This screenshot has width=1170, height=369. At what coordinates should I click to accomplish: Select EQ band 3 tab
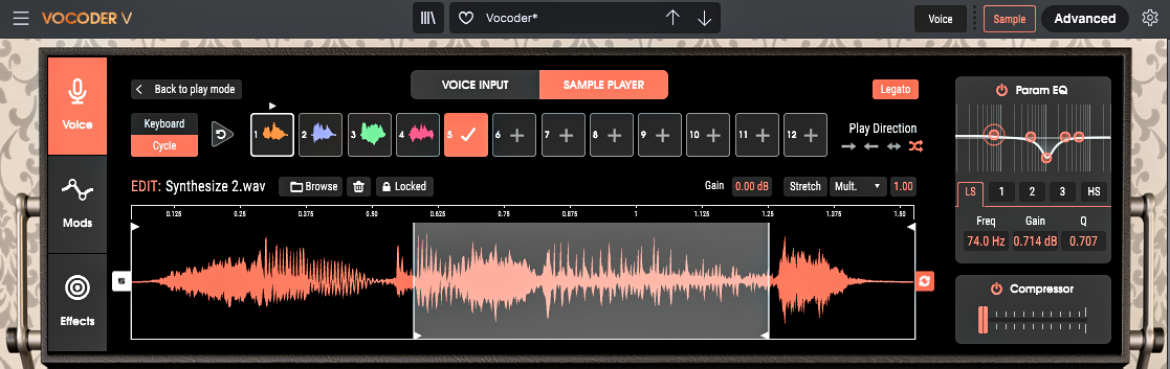(x=1063, y=192)
